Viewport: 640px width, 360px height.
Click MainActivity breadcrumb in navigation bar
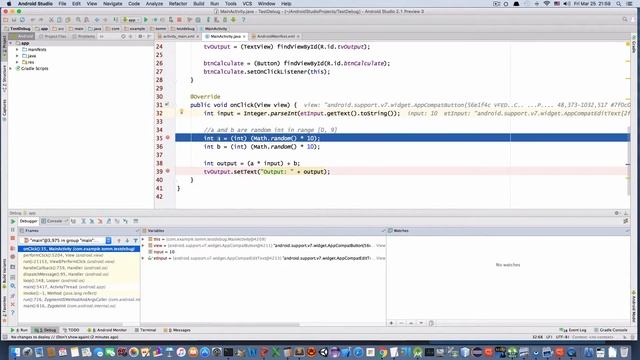pos(213,29)
